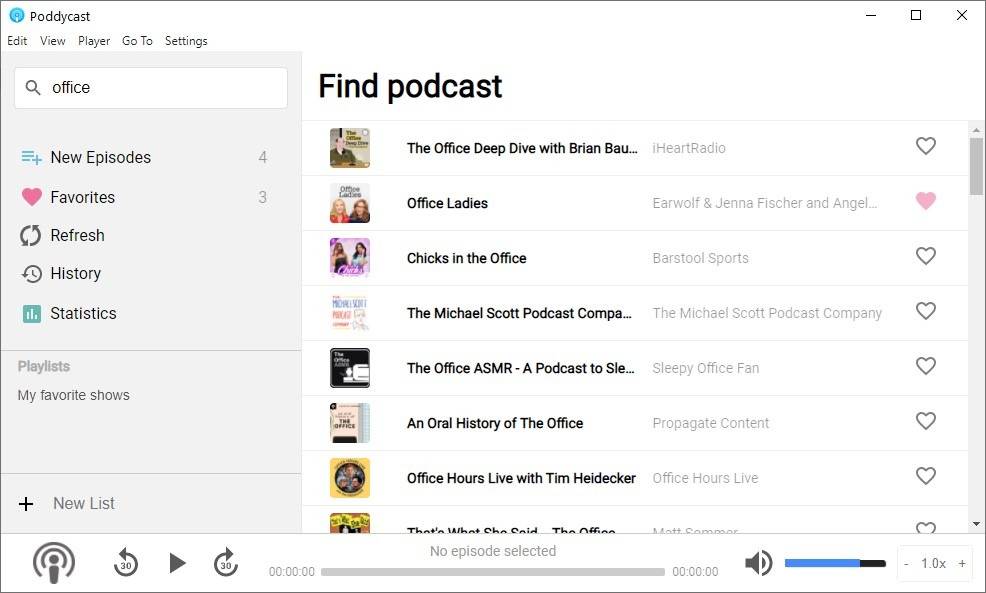Image resolution: width=986 pixels, height=593 pixels.
Task: Unfavorite Office Ladies podcast
Action: point(926,201)
